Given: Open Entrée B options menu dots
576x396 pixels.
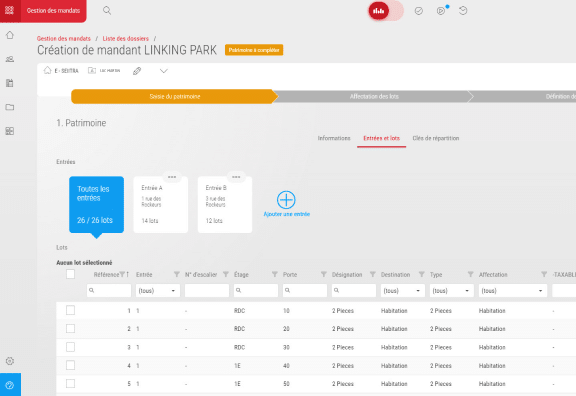Looking at the screenshot, I should [236, 177].
